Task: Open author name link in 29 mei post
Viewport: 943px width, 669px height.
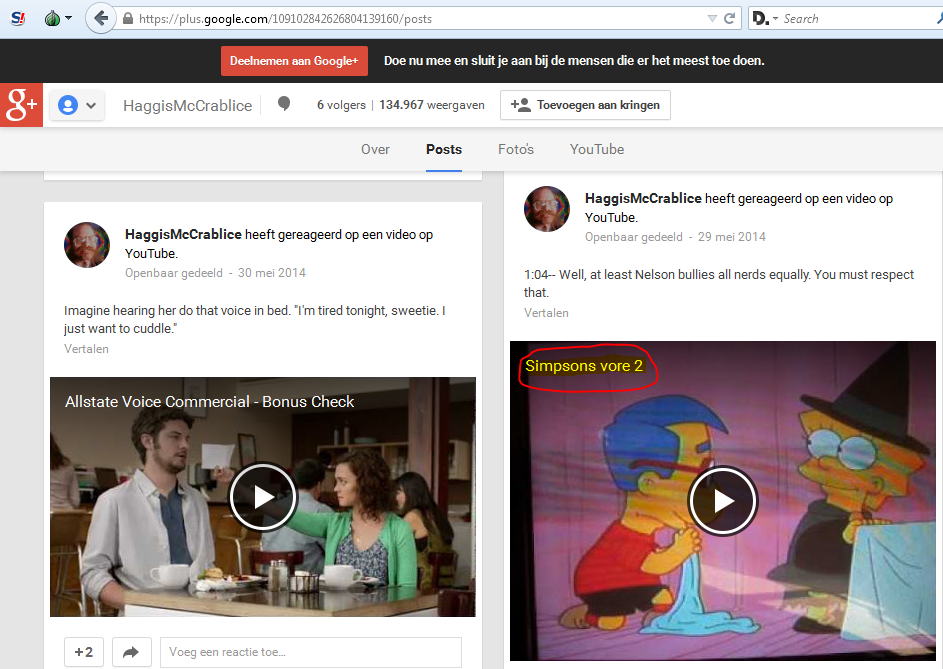Action: [644, 199]
